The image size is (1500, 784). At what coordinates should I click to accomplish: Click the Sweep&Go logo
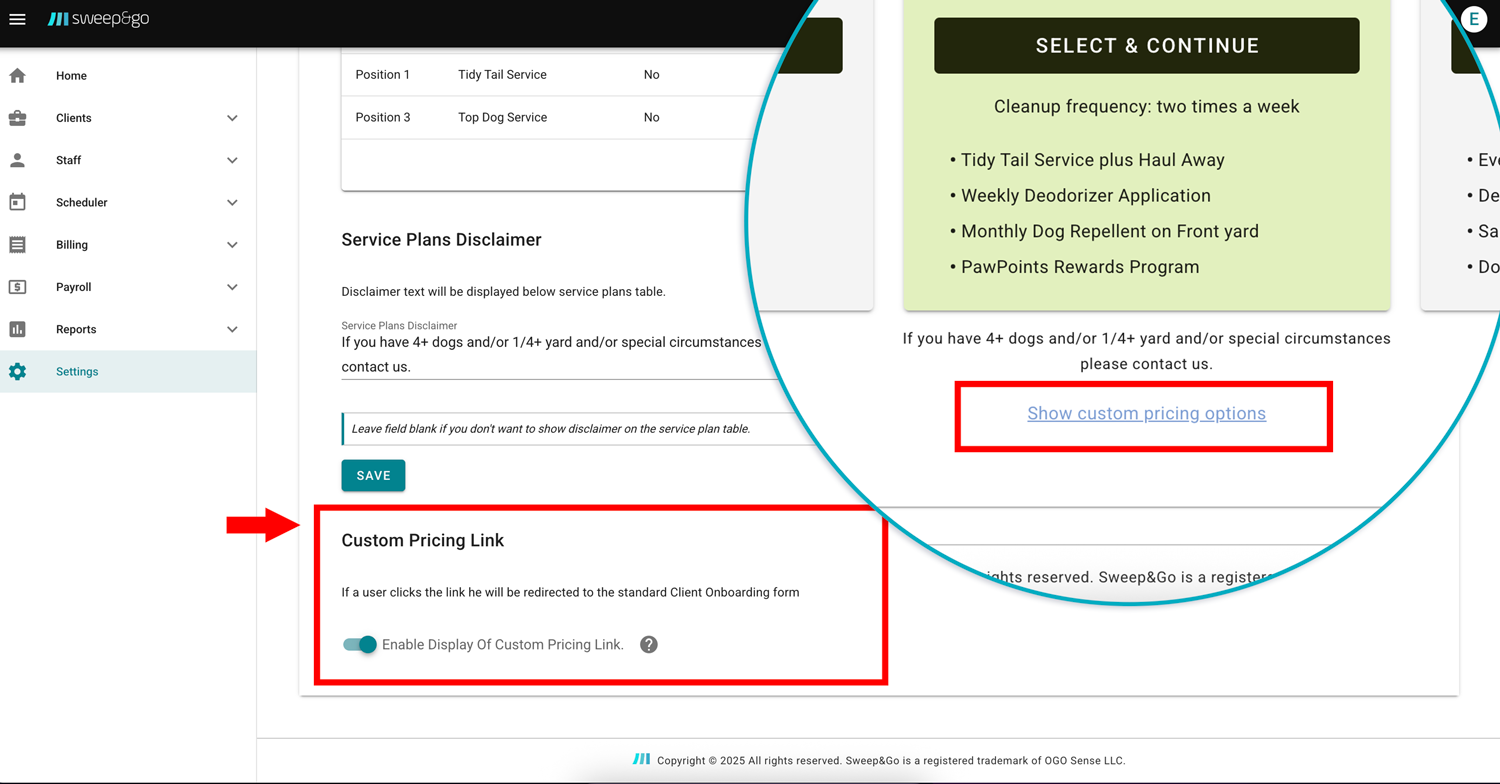click(x=97, y=18)
